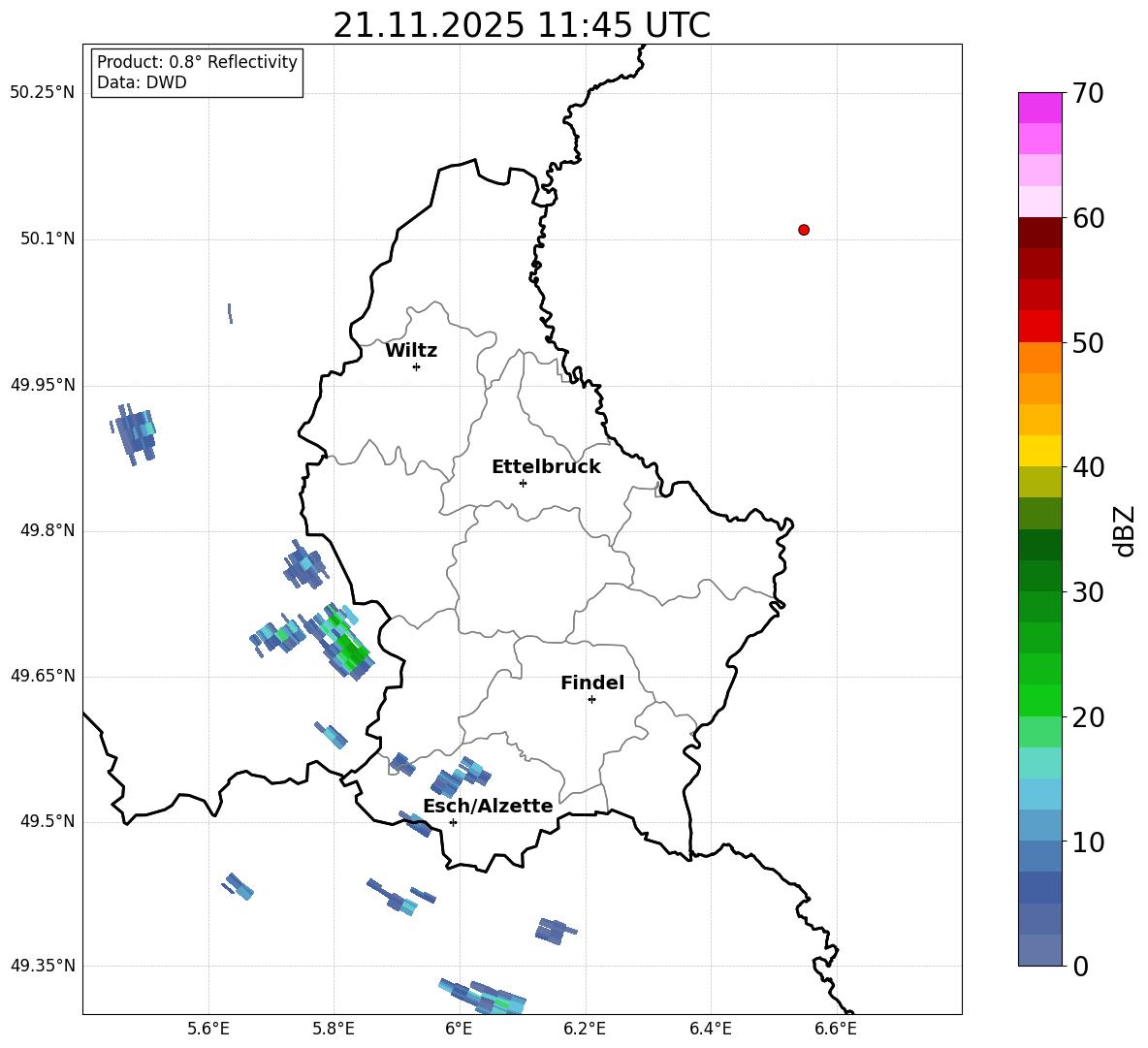The width and height of the screenshot is (1148, 1048).
Task: Click the magenta colorbar segment just below 70 dBZ
Action: click(1039, 108)
